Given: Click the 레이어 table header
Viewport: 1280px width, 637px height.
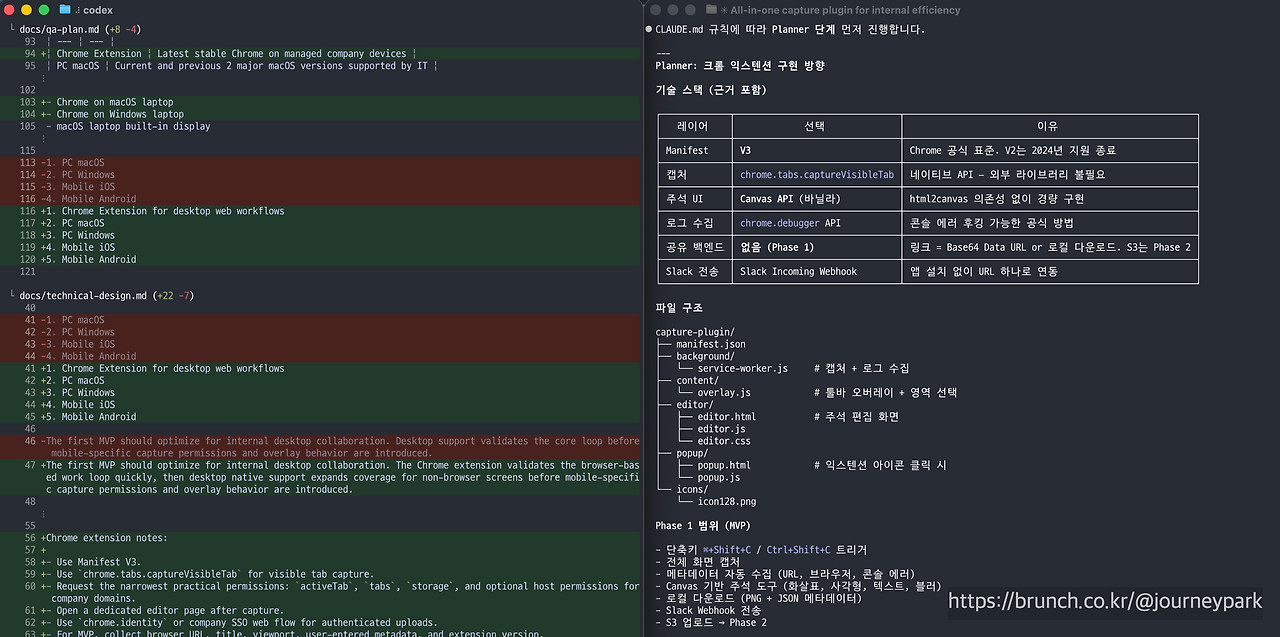Looking at the screenshot, I should [x=693, y=126].
